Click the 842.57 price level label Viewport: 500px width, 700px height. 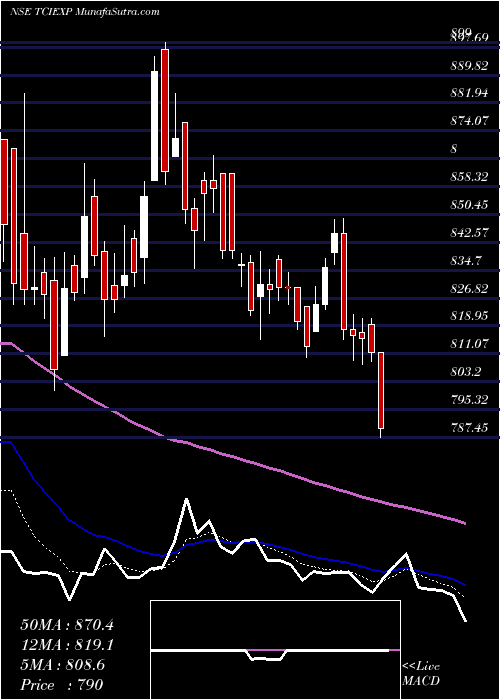pos(469,233)
